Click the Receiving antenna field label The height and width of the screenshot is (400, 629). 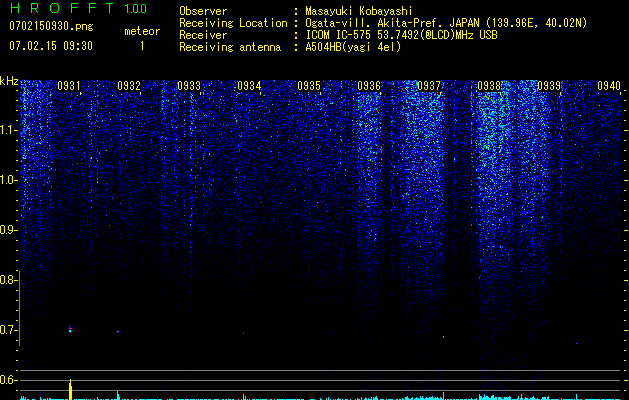tap(230, 47)
